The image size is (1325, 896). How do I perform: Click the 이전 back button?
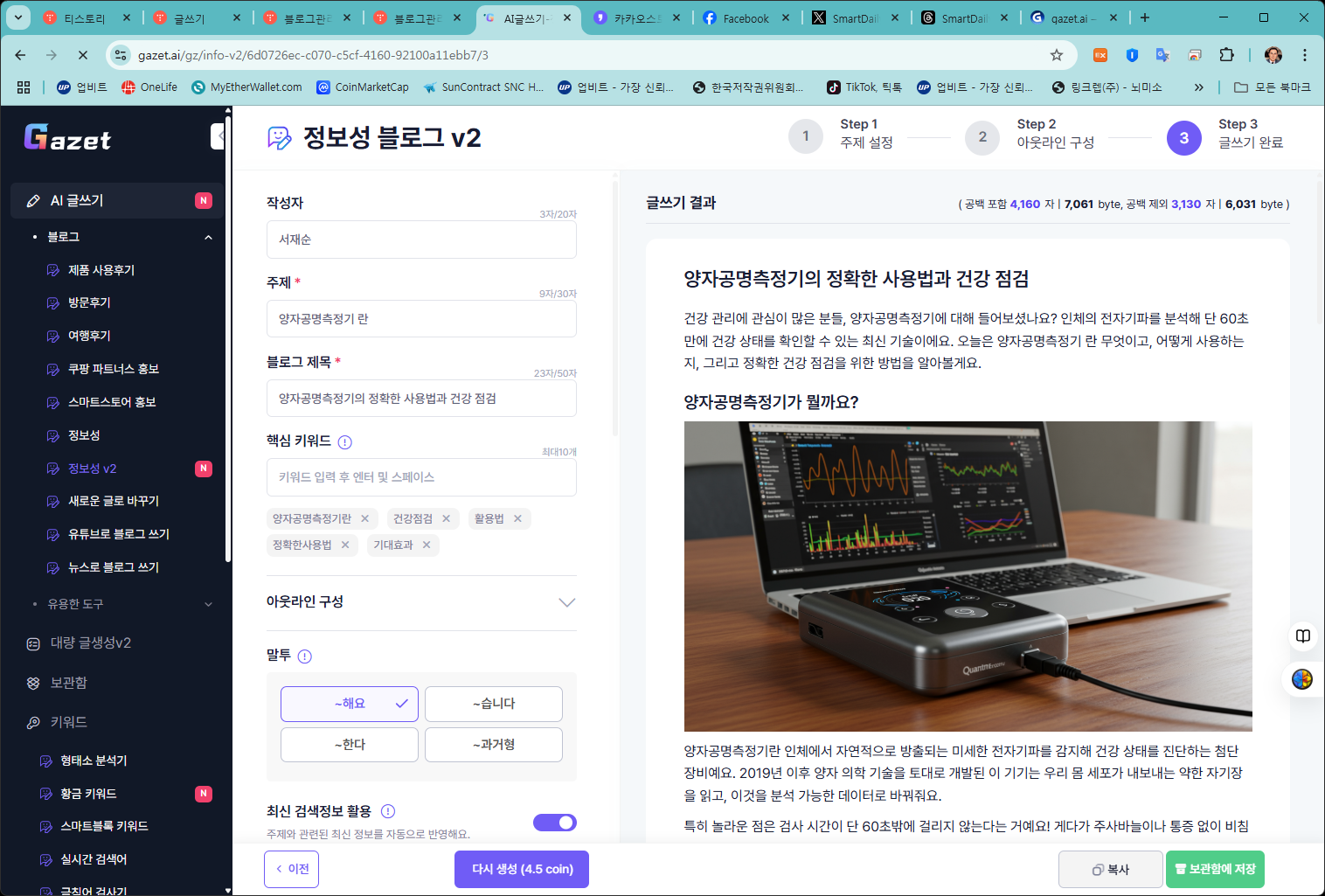point(292,869)
